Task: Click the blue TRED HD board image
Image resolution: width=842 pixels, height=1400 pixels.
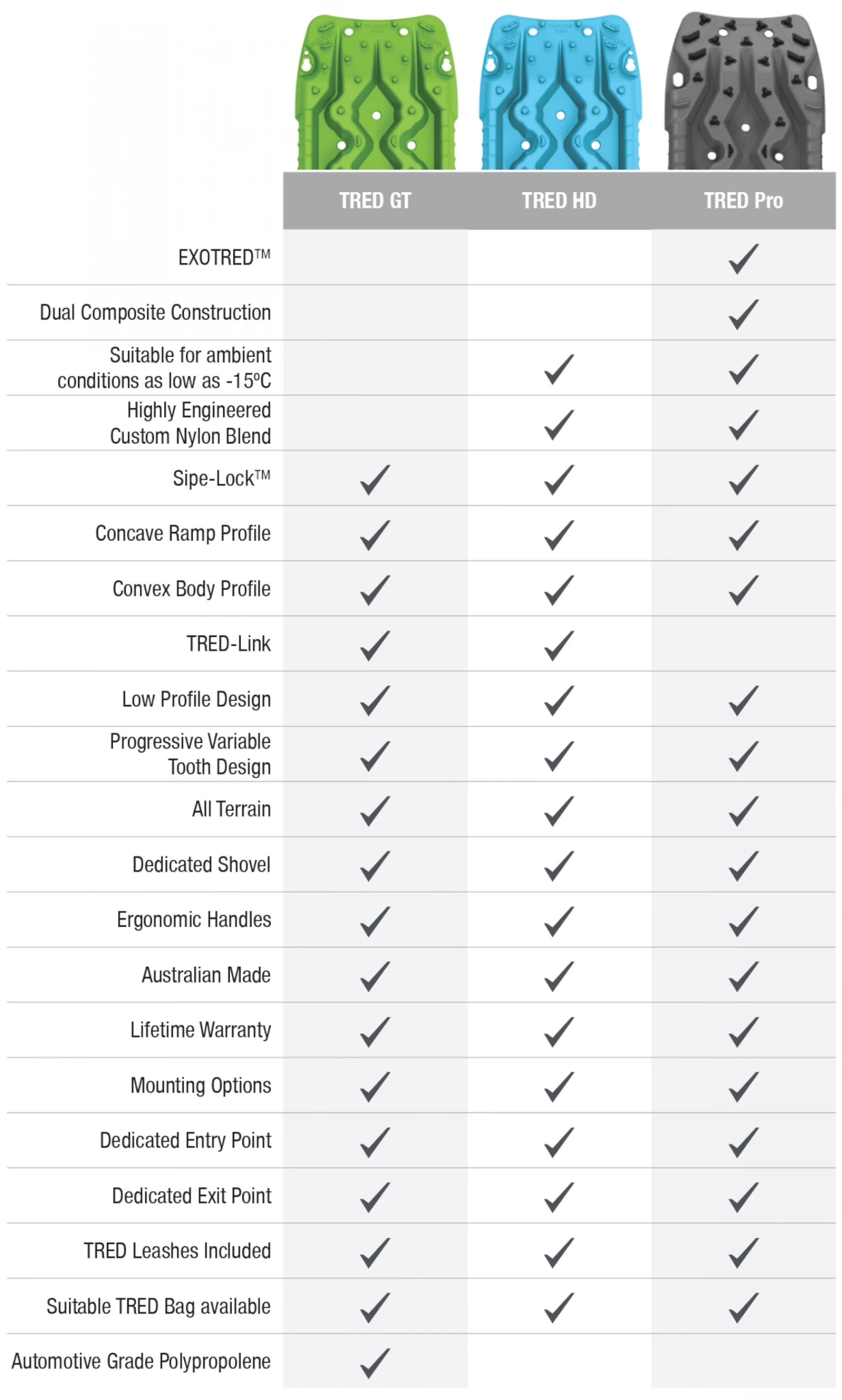Action: pyautogui.click(x=560, y=93)
